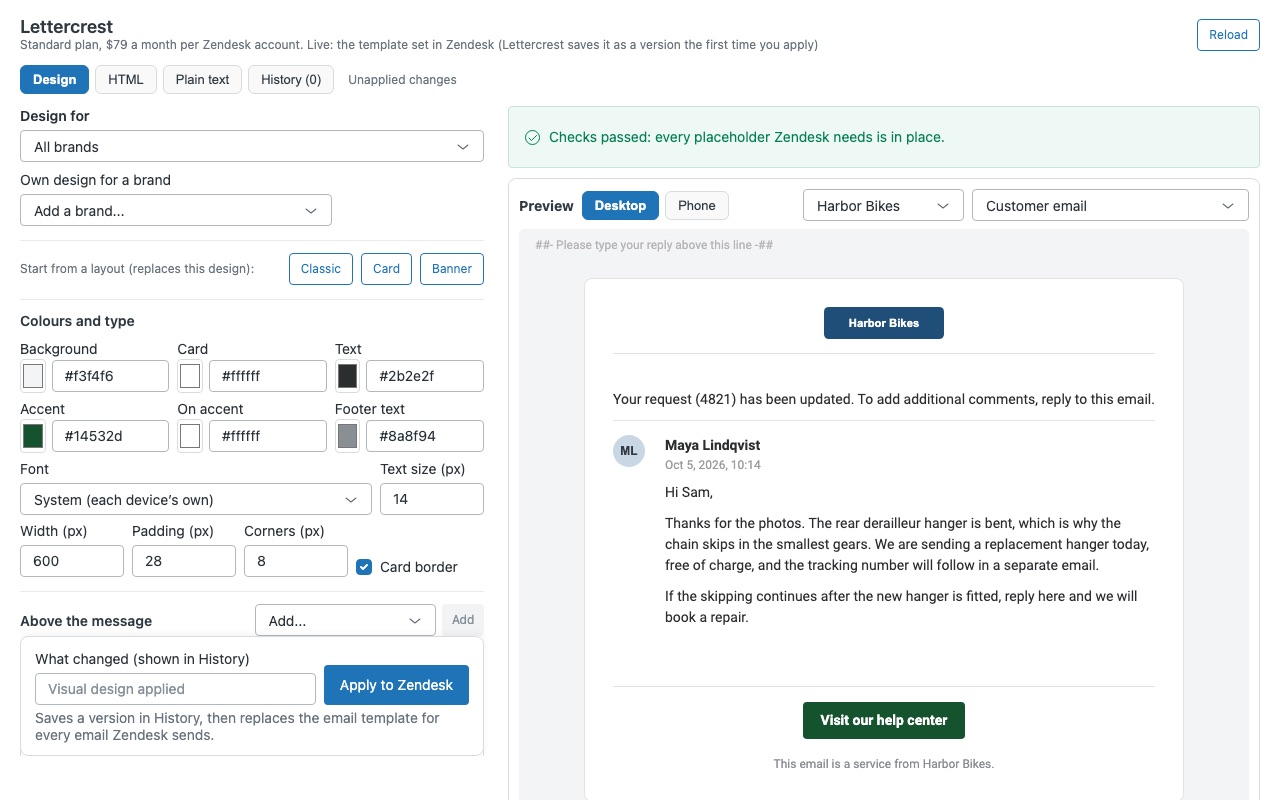The height and width of the screenshot is (800, 1280).
Task: Click the Background hex field #f3f4f6
Action: (x=110, y=376)
